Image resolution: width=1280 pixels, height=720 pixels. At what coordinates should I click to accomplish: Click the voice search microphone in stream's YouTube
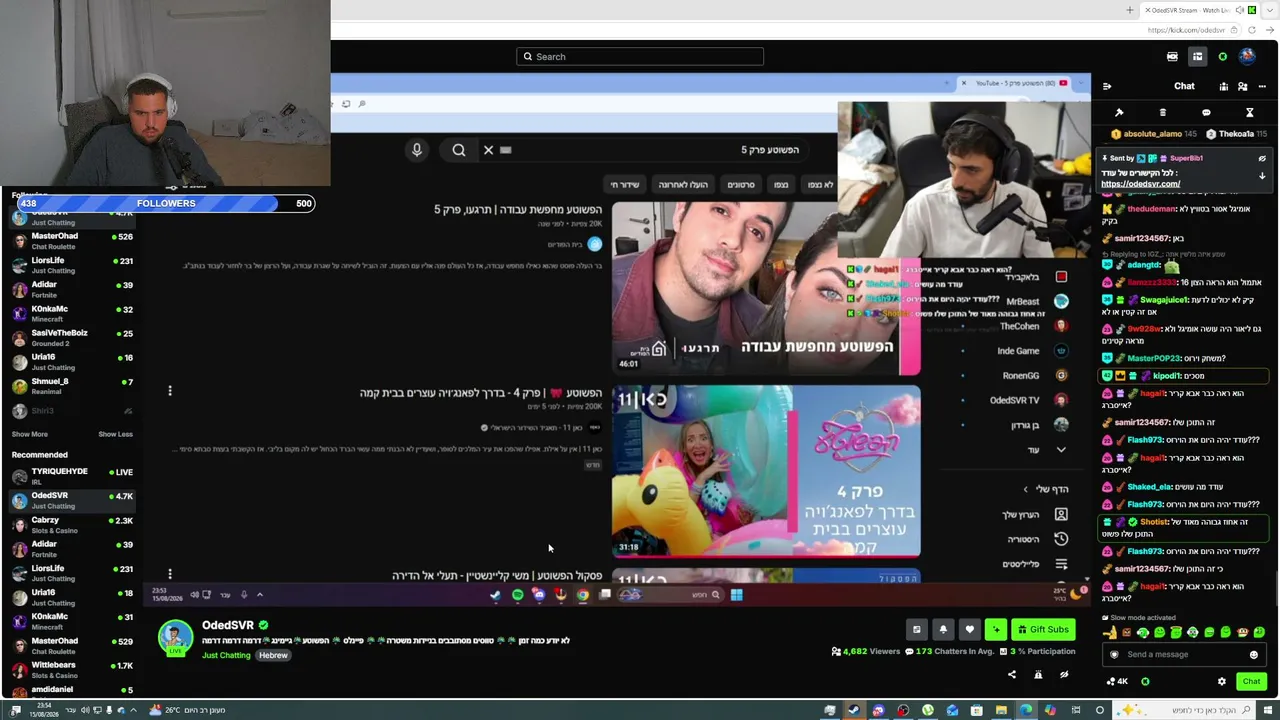coord(417,150)
